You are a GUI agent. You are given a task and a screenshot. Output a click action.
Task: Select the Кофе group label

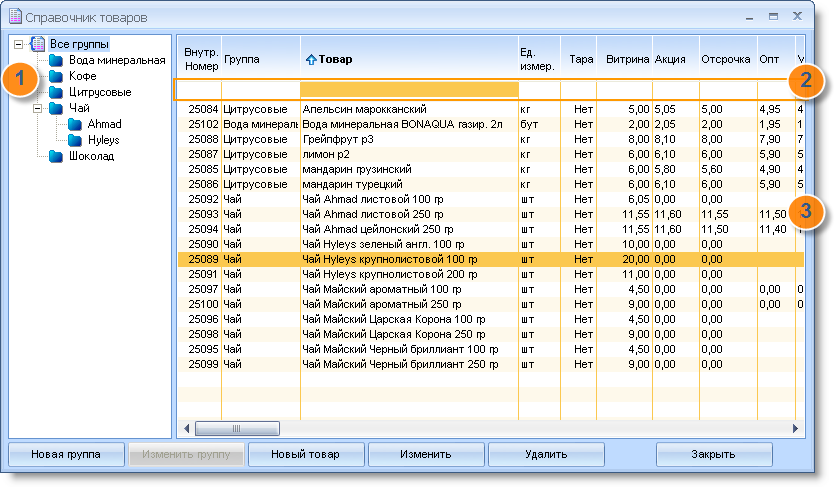(x=83, y=76)
